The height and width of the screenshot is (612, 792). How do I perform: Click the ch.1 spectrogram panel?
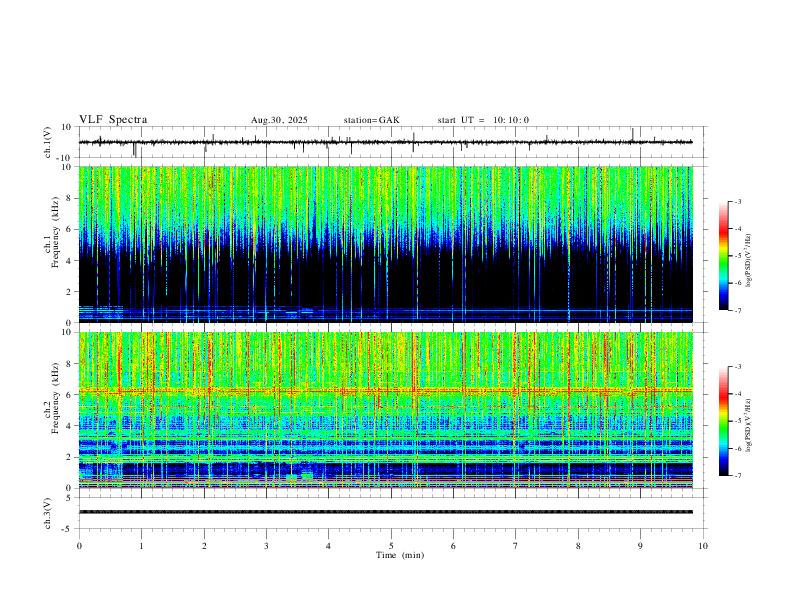(386, 244)
